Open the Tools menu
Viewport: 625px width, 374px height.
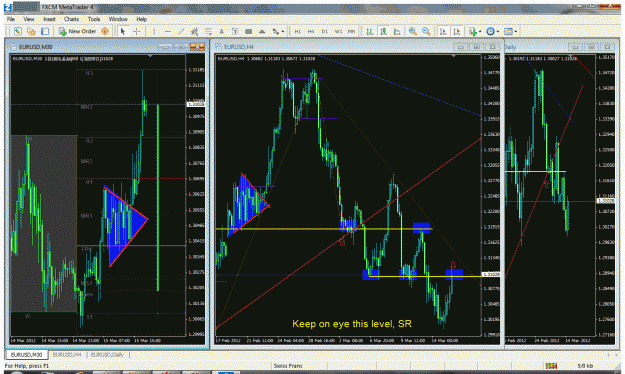click(x=94, y=19)
